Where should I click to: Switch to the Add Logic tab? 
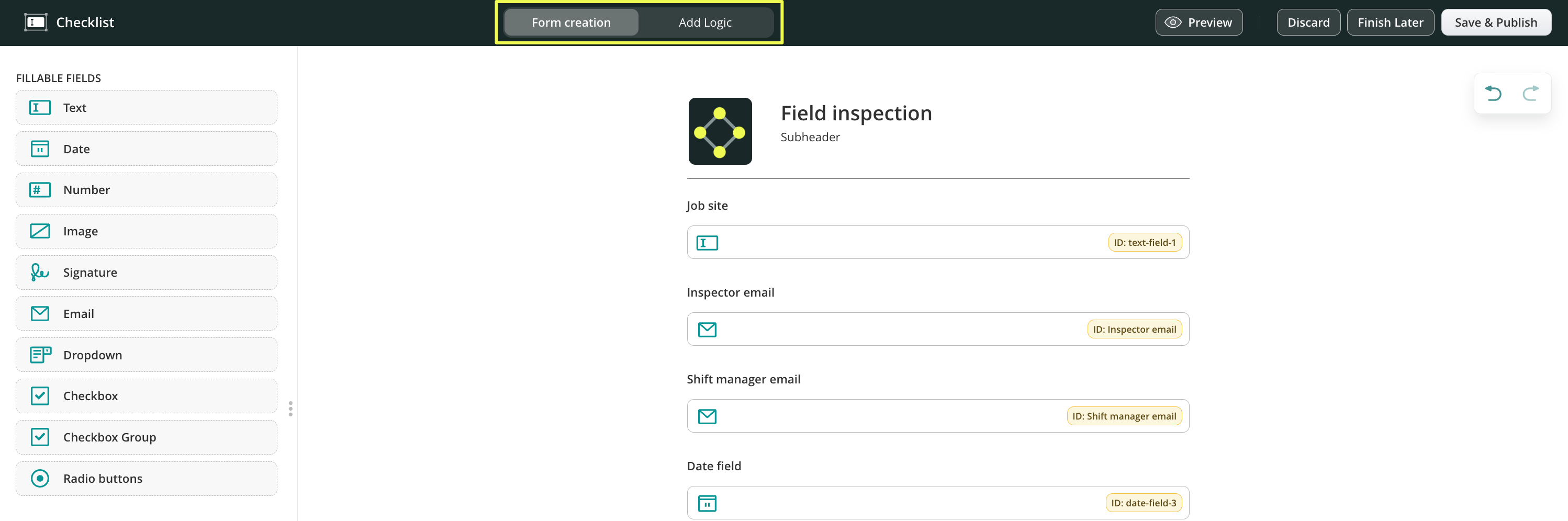[x=705, y=22]
